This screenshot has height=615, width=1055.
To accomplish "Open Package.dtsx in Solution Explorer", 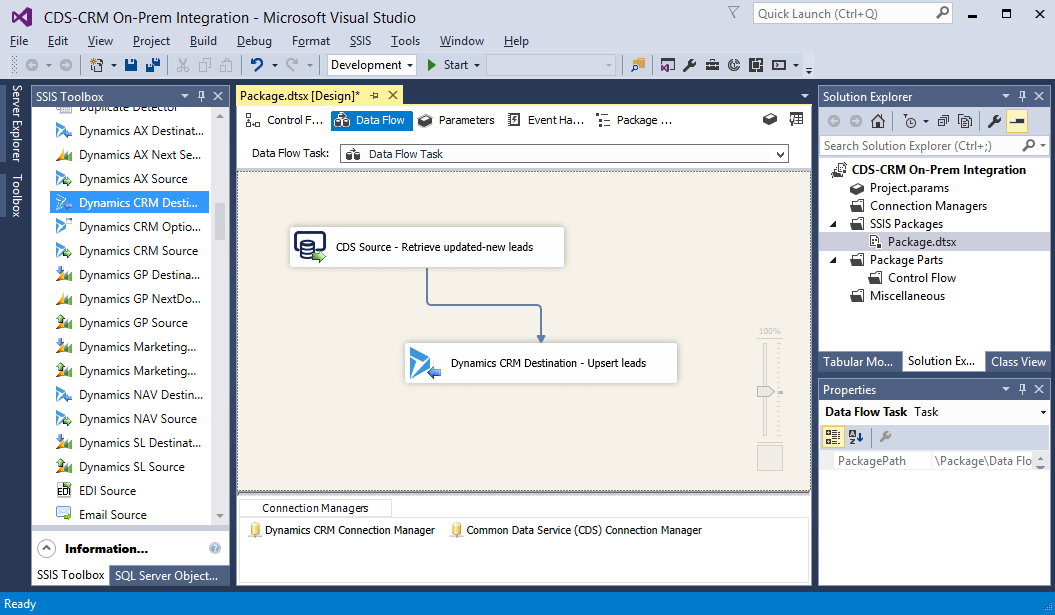I will [x=921, y=242].
